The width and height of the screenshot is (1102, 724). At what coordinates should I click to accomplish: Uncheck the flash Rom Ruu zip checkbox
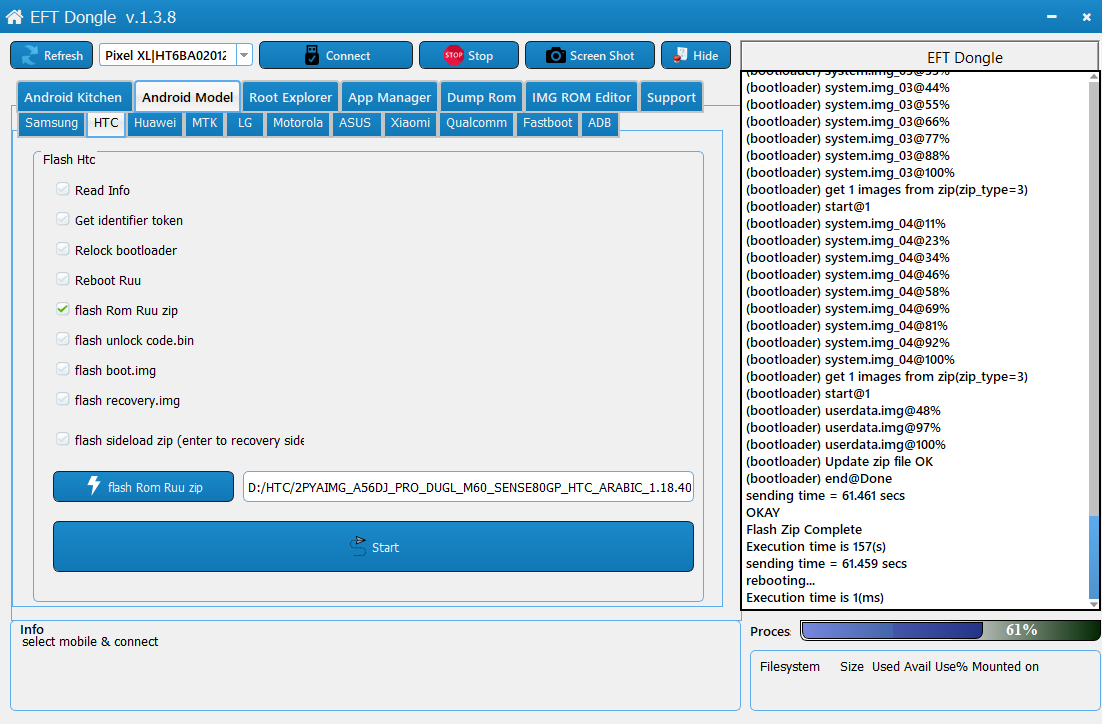coord(63,309)
